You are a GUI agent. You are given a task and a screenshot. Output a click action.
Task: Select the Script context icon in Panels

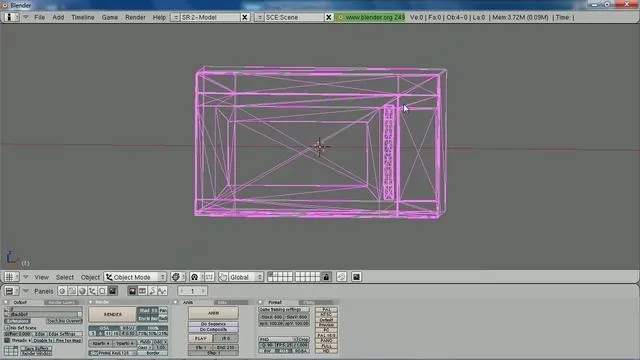coord(72,291)
